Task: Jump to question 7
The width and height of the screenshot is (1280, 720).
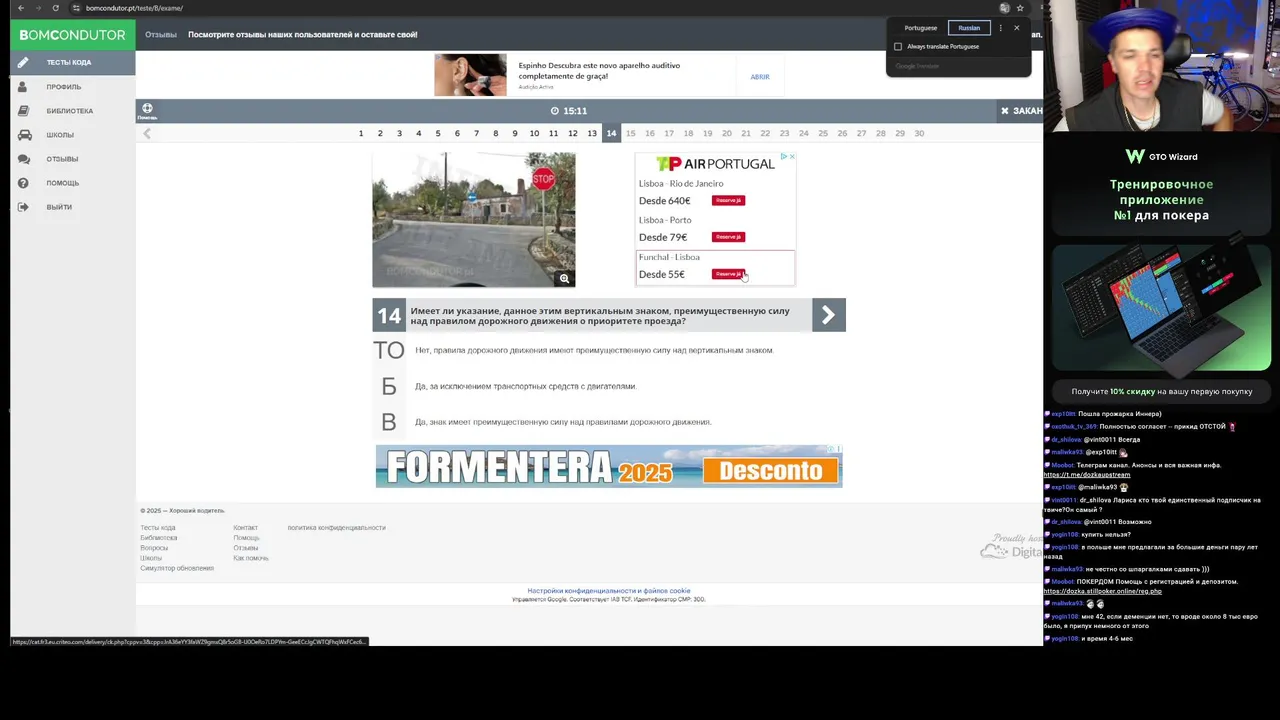Action: (476, 133)
